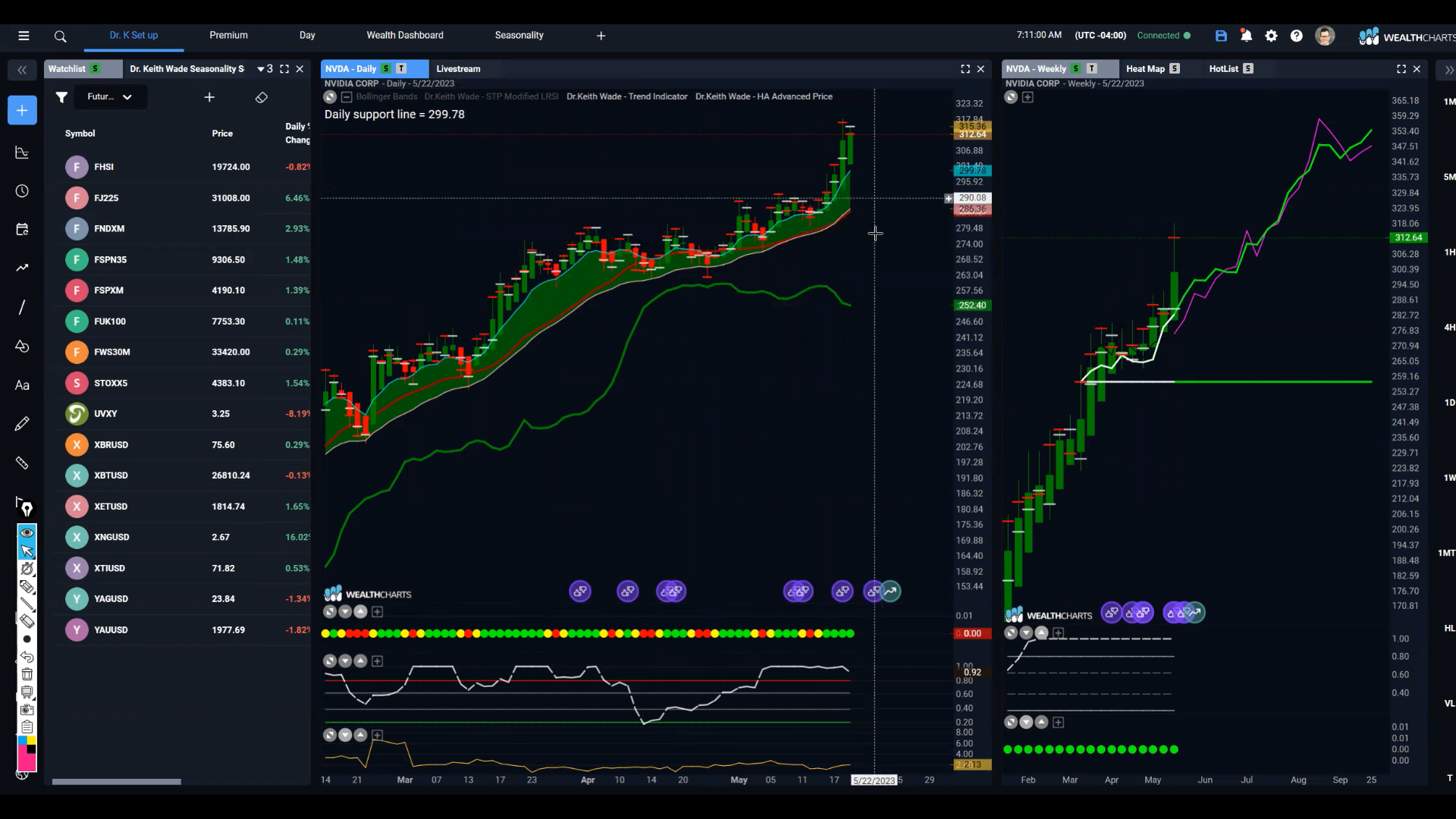Open the Wealth Dashboard tab
The height and width of the screenshot is (819, 1456).
click(x=405, y=36)
